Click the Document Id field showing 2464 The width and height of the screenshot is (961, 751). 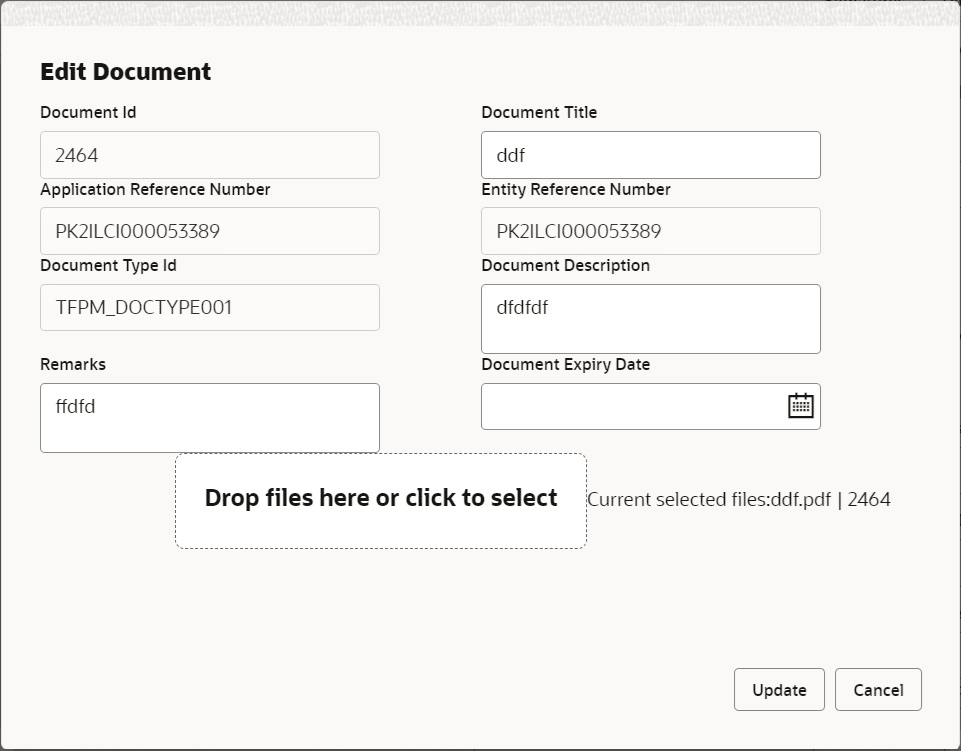coord(209,155)
